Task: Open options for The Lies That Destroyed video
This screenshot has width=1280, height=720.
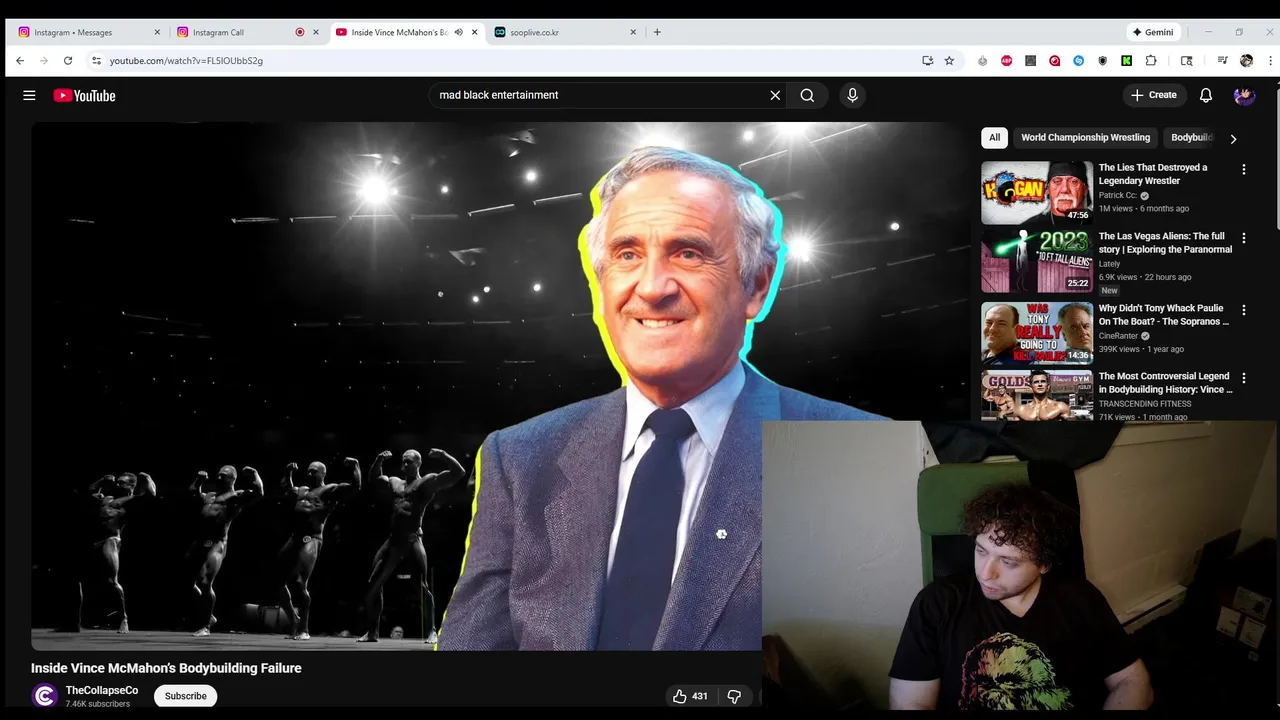Action: (1244, 170)
